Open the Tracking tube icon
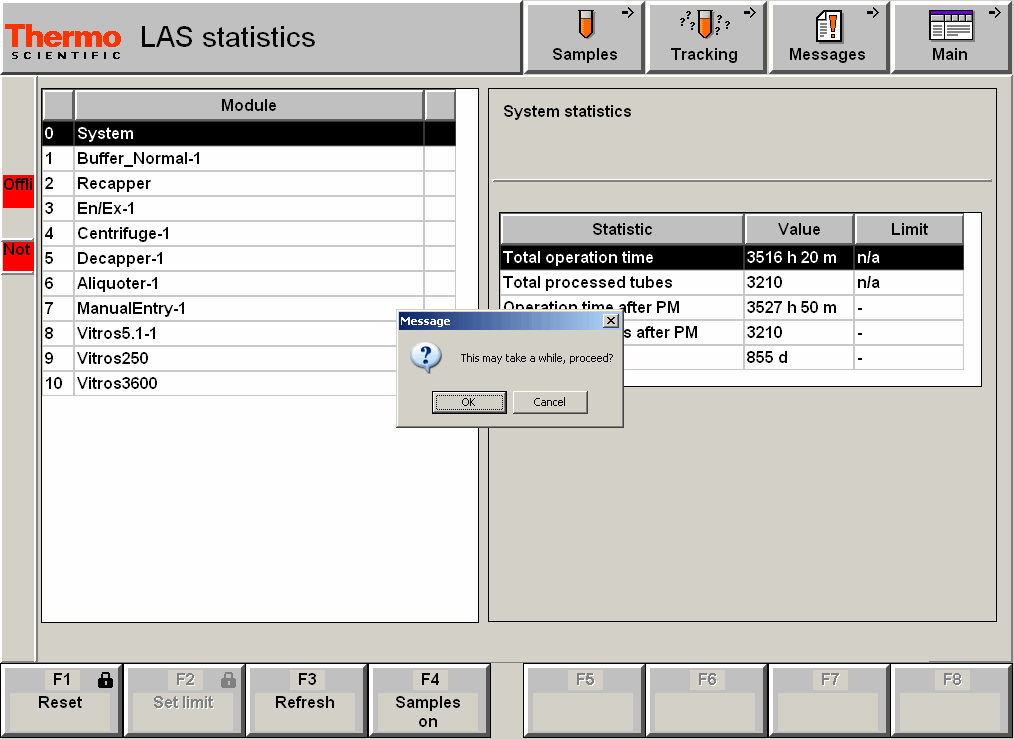The width and height of the screenshot is (1014, 739). pos(704,24)
